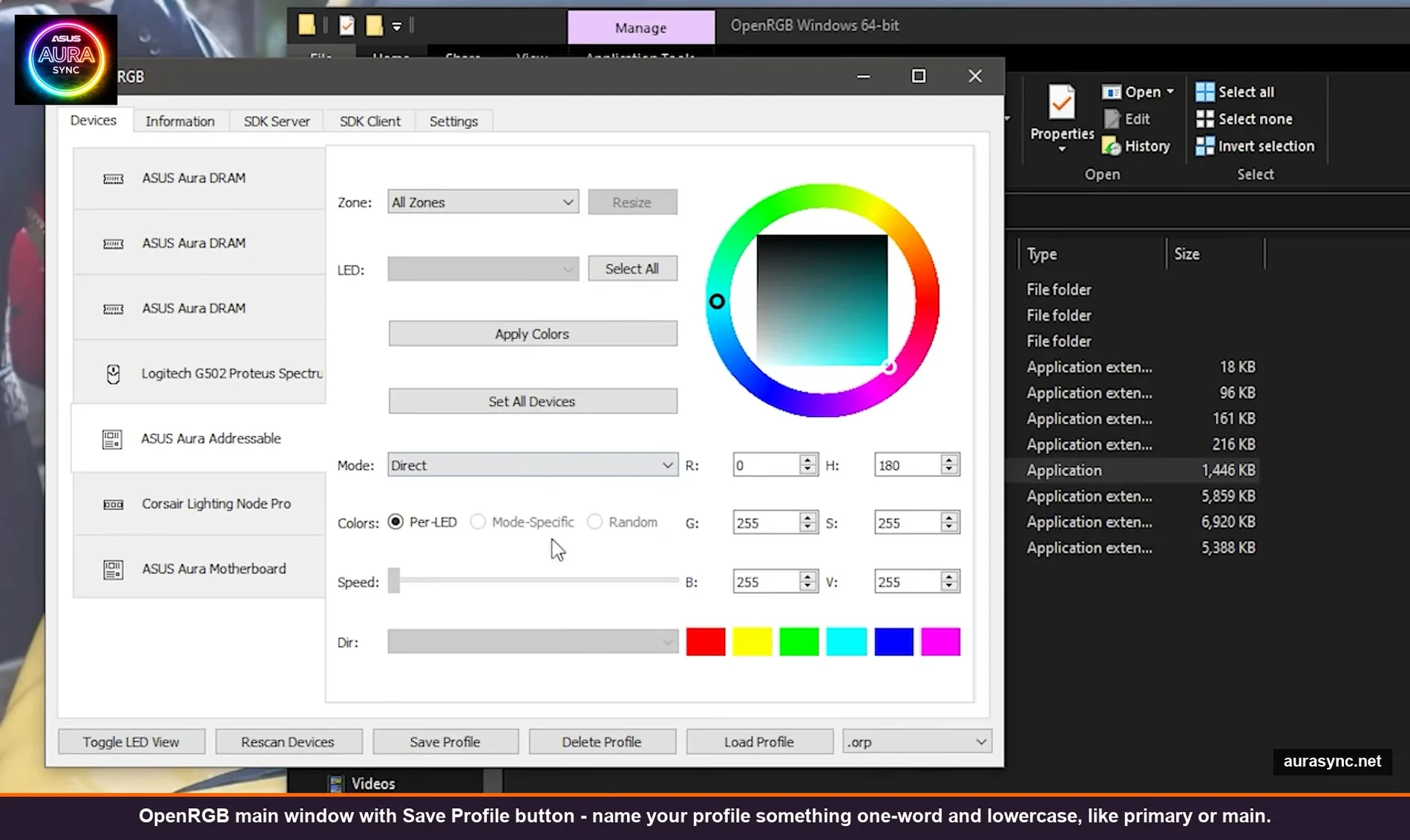
Task: Open the .orp profile format dropdown
Action: pos(916,741)
